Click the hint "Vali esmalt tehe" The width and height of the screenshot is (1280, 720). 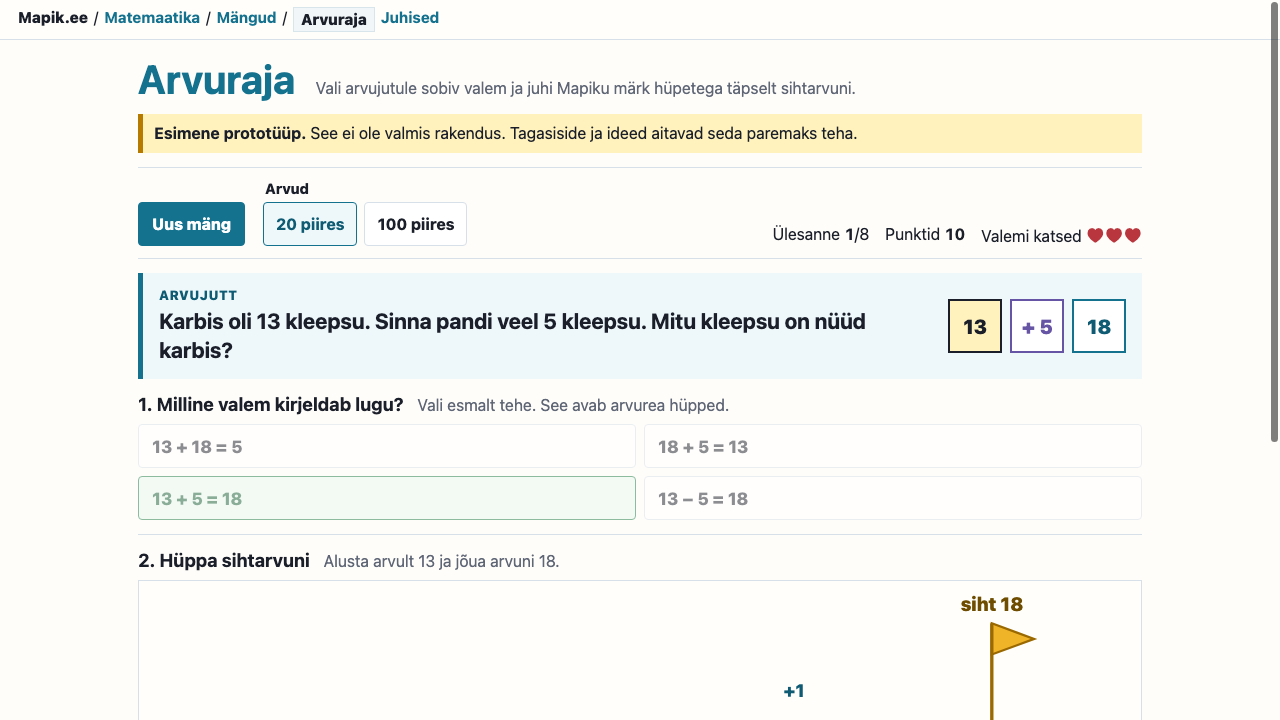point(476,406)
